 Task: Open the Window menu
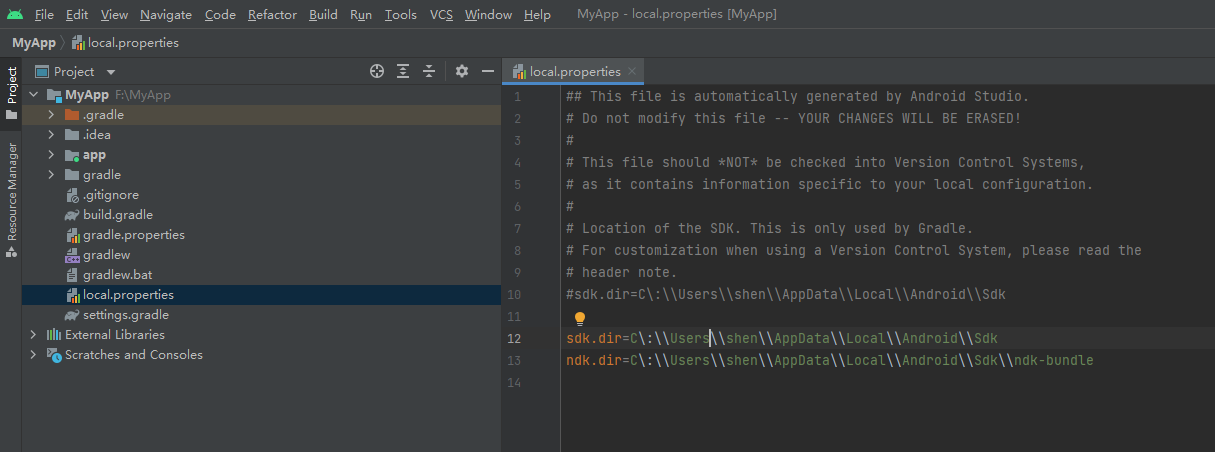(x=488, y=15)
